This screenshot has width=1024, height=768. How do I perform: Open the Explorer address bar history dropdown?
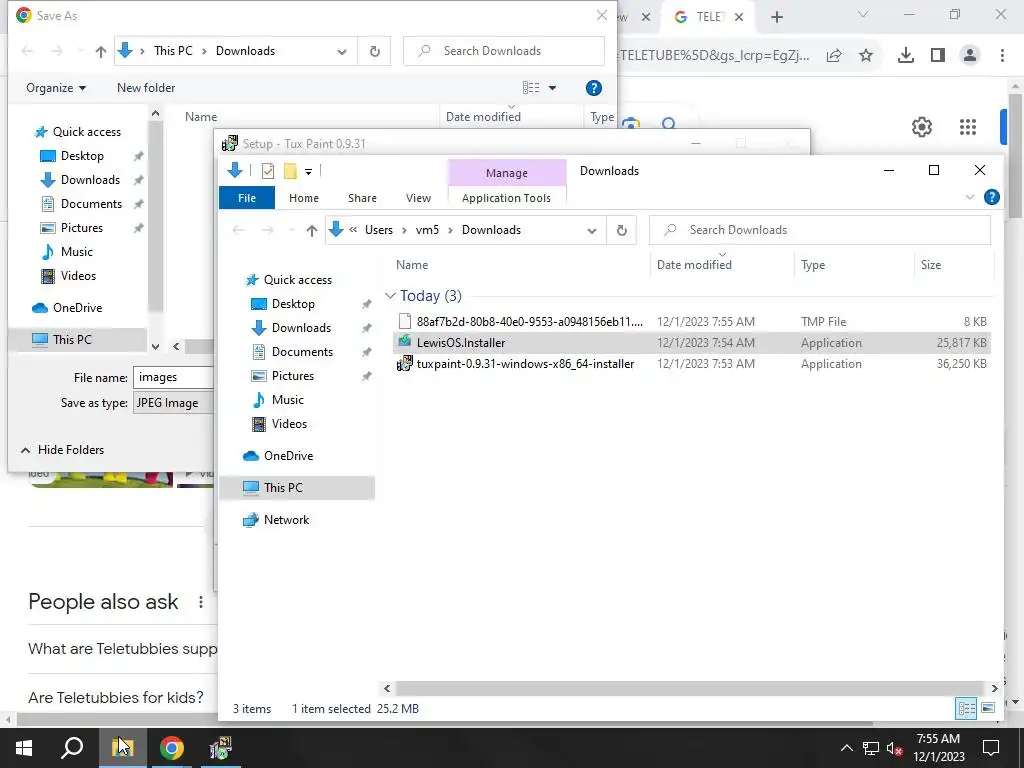tap(592, 231)
